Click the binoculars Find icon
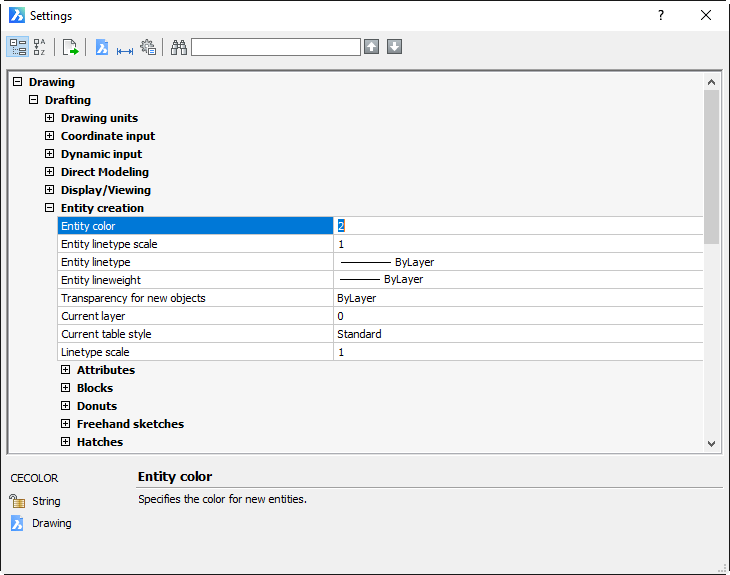 pyautogui.click(x=179, y=47)
